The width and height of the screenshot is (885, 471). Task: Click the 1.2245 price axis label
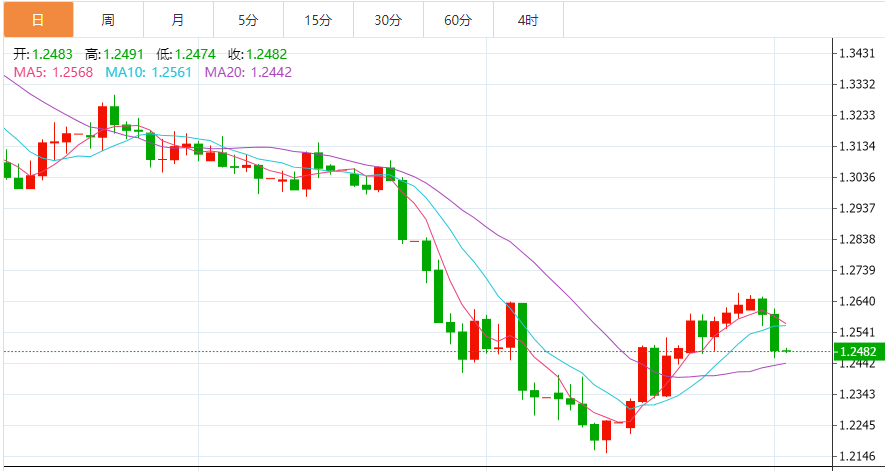(x=857, y=425)
